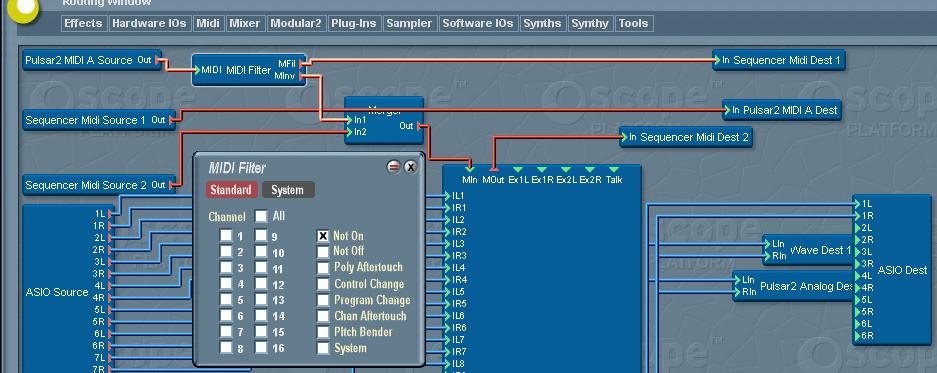
Task: Select the Sequencer Midi Source 1 module
Action: coord(99,120)
